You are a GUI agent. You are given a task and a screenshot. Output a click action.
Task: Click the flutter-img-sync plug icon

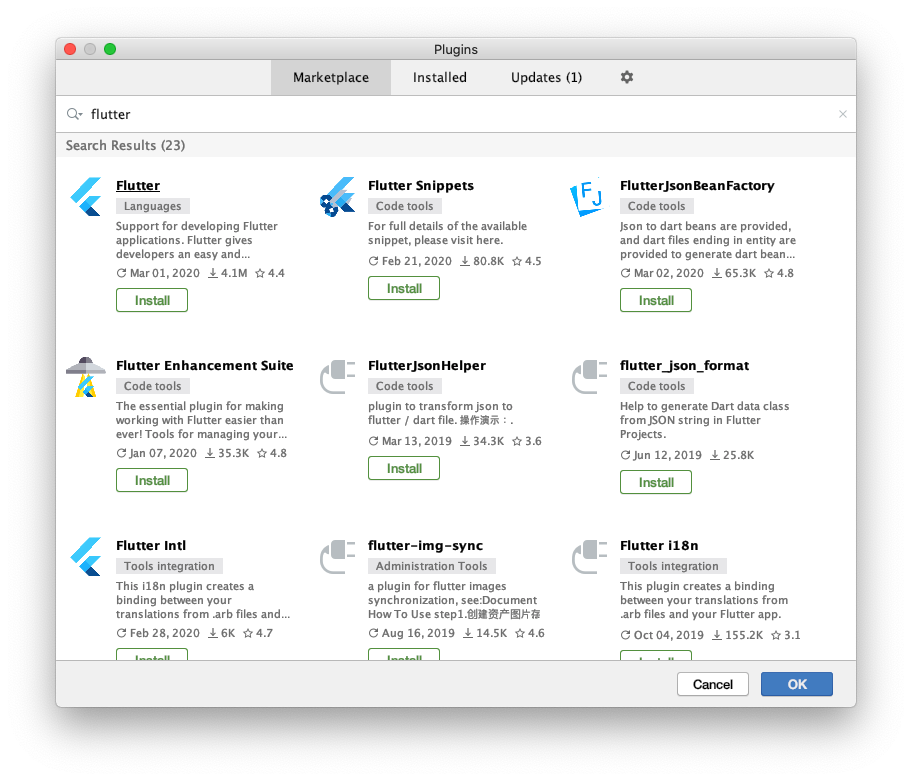click(x=337, y=557)
